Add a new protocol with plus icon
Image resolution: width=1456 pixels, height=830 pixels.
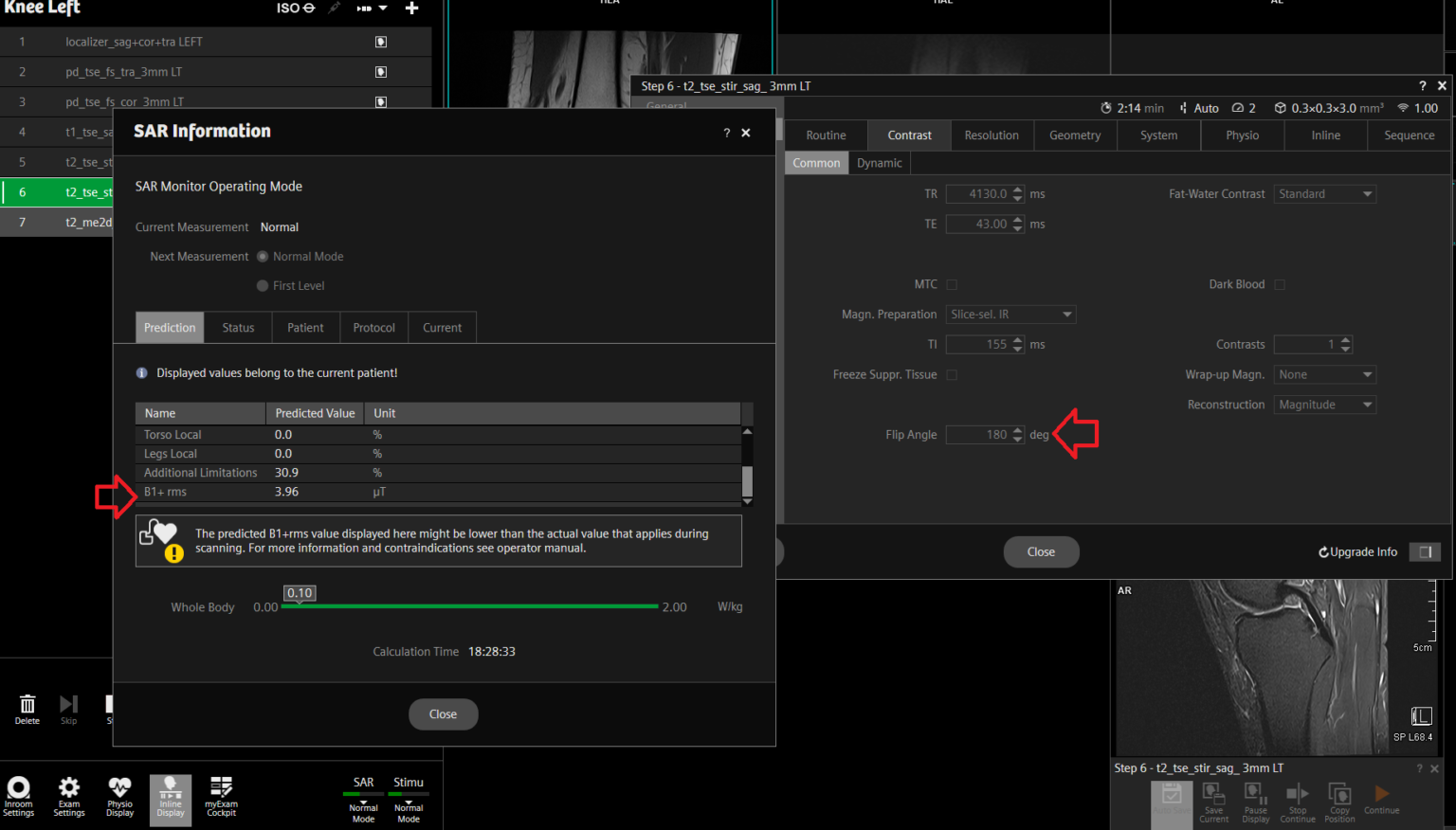pos(411,9)
